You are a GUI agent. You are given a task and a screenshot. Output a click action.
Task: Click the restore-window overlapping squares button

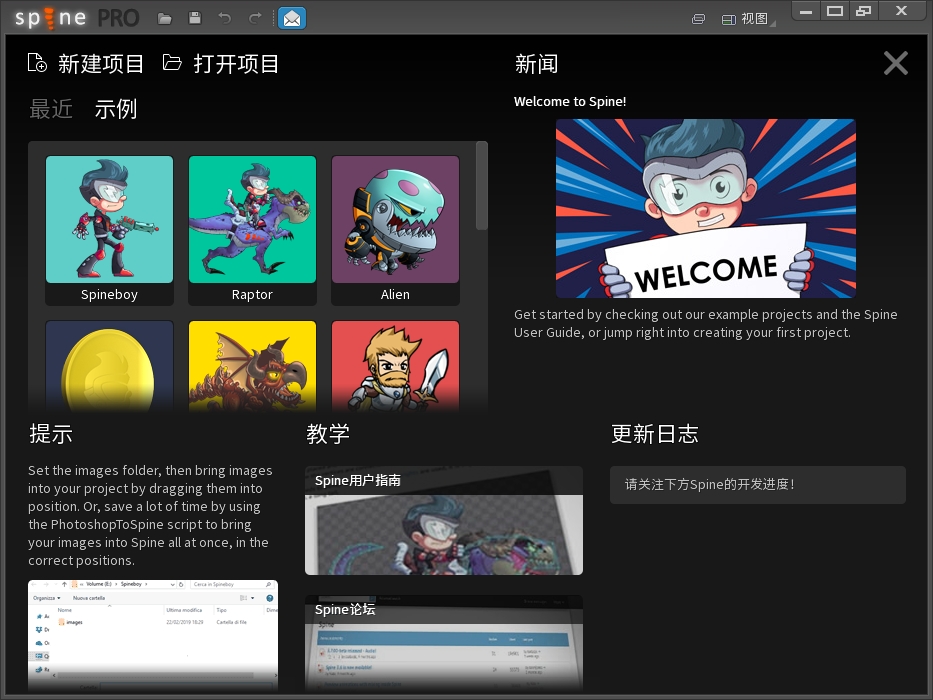coord(863,11)
